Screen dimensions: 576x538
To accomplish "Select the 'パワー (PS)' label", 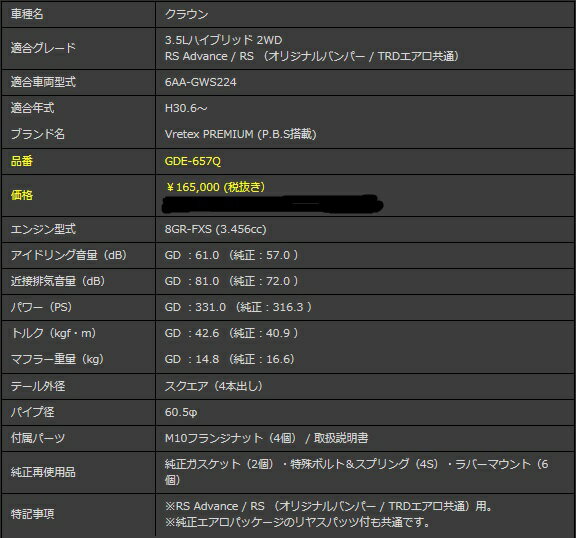I will [x=42, y=307].
